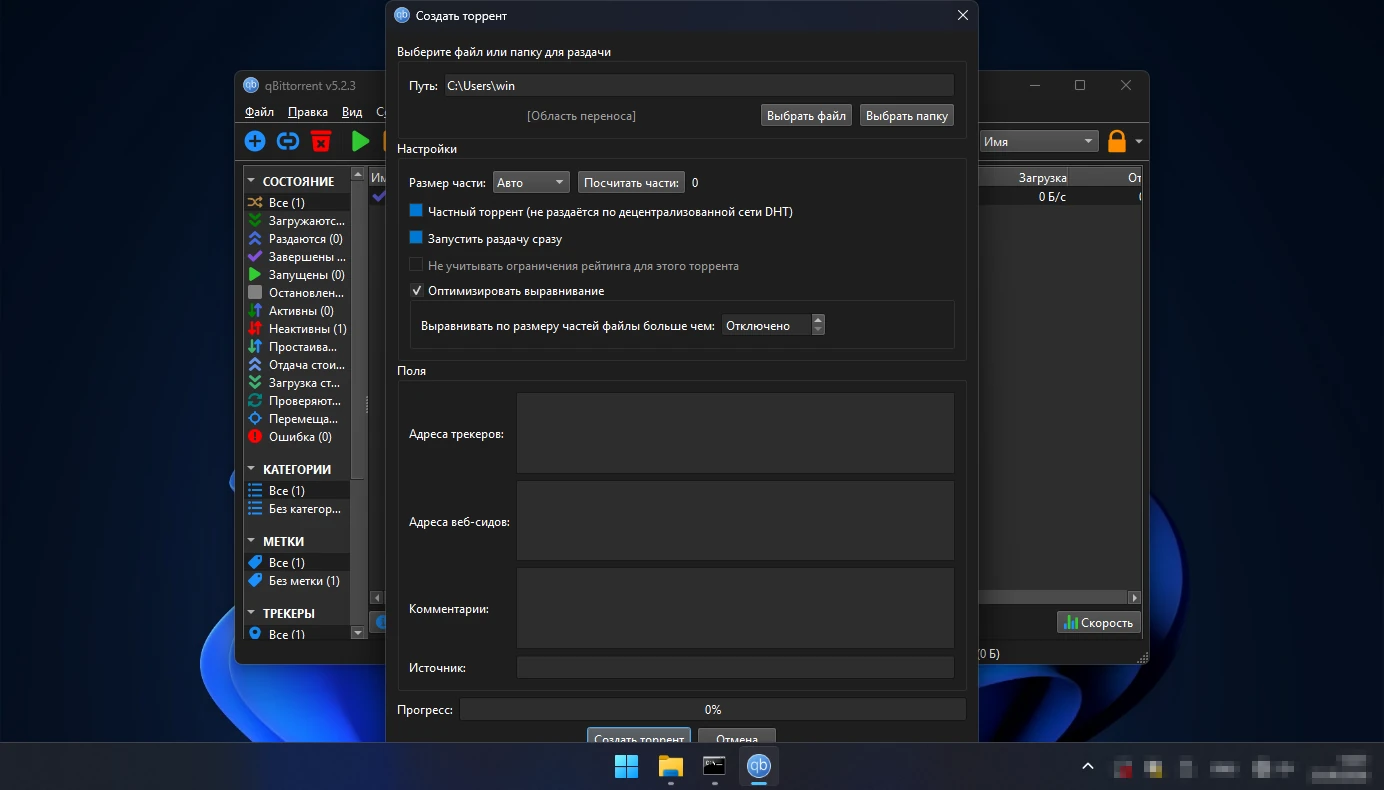
Task: Open the terminal app on the taskbar
Action: (x=714, y=766)
